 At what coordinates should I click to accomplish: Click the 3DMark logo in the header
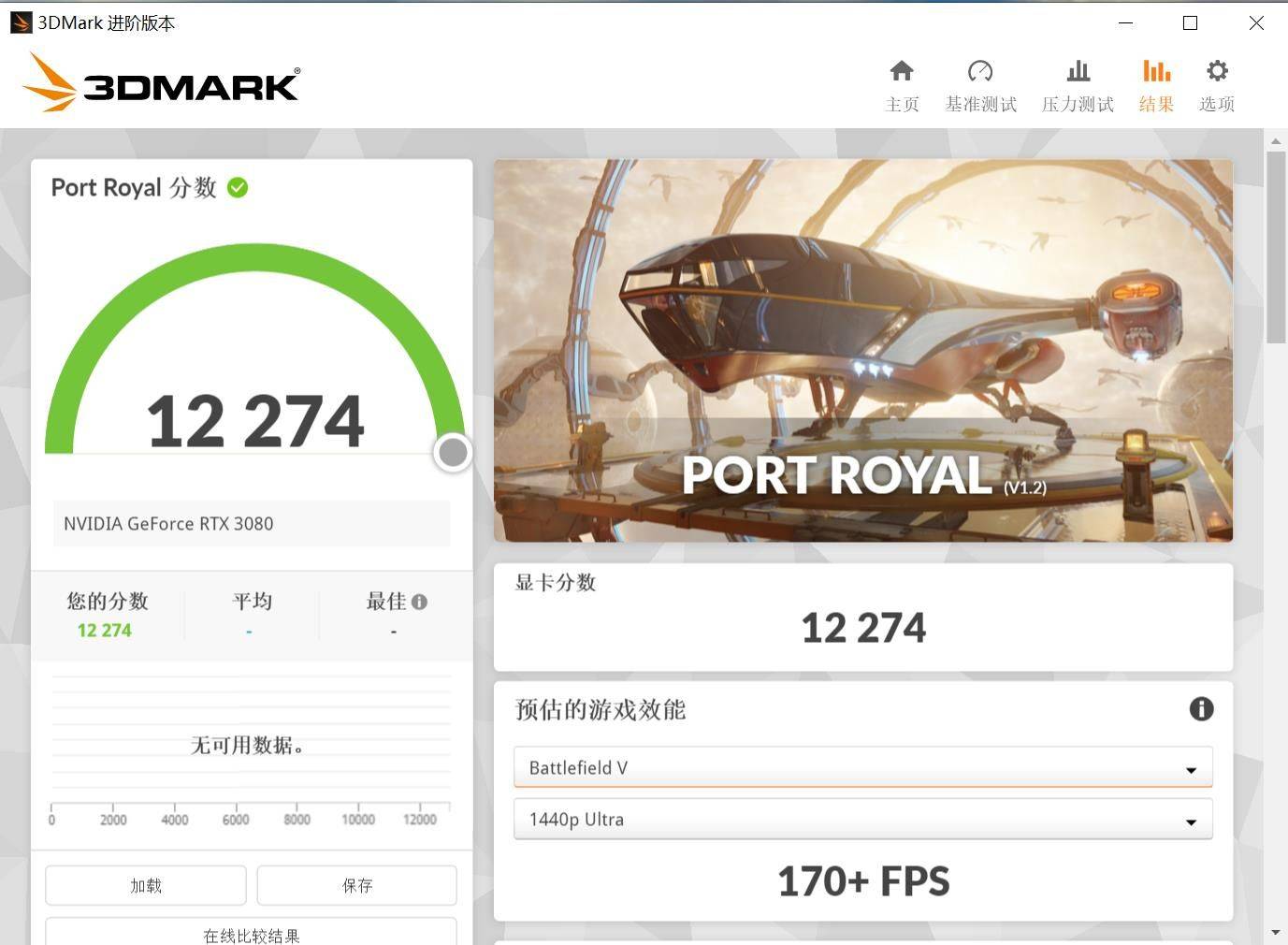pyautogui.click(x=161, y=82)
